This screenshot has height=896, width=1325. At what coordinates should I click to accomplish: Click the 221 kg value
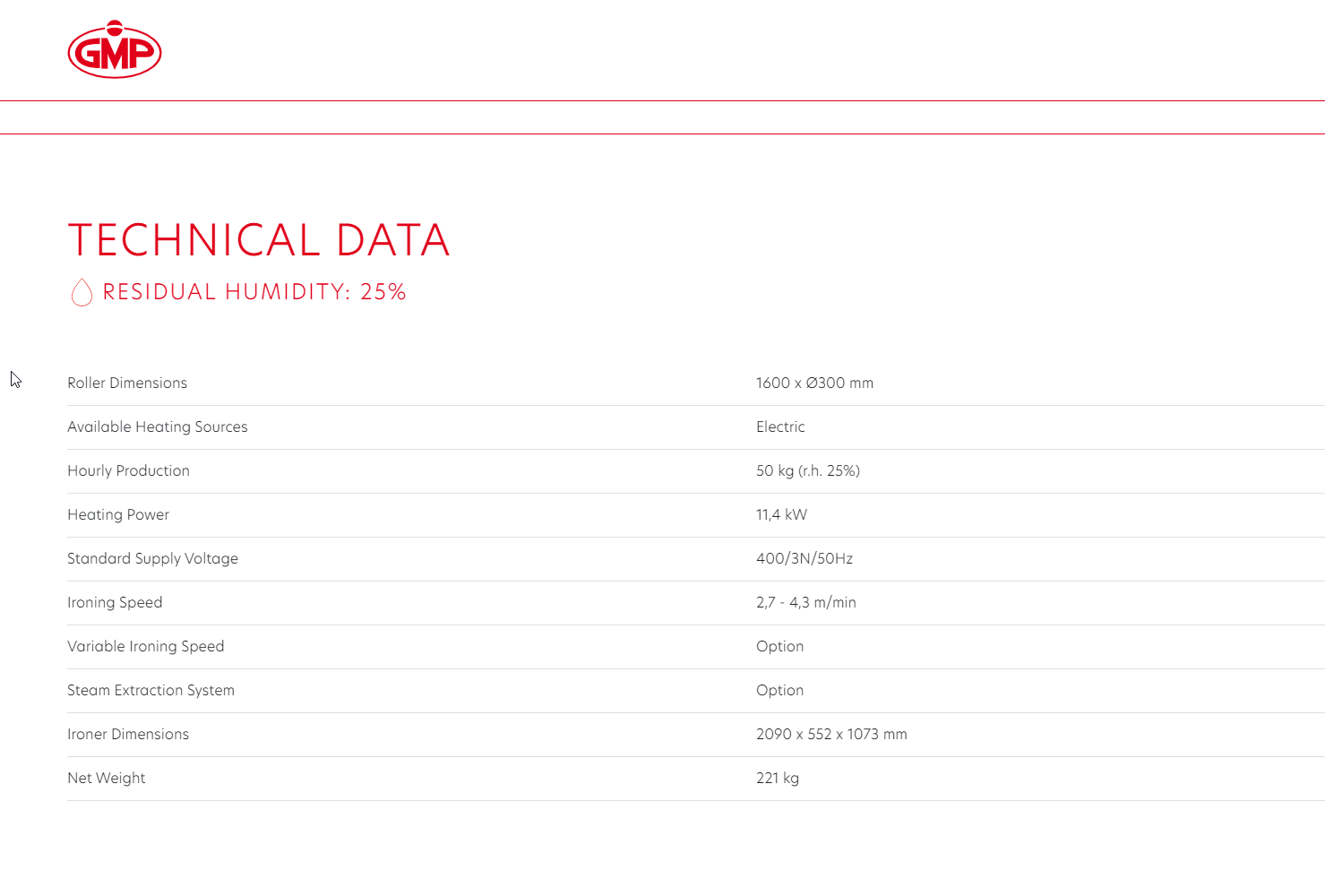tap(778, 778)
